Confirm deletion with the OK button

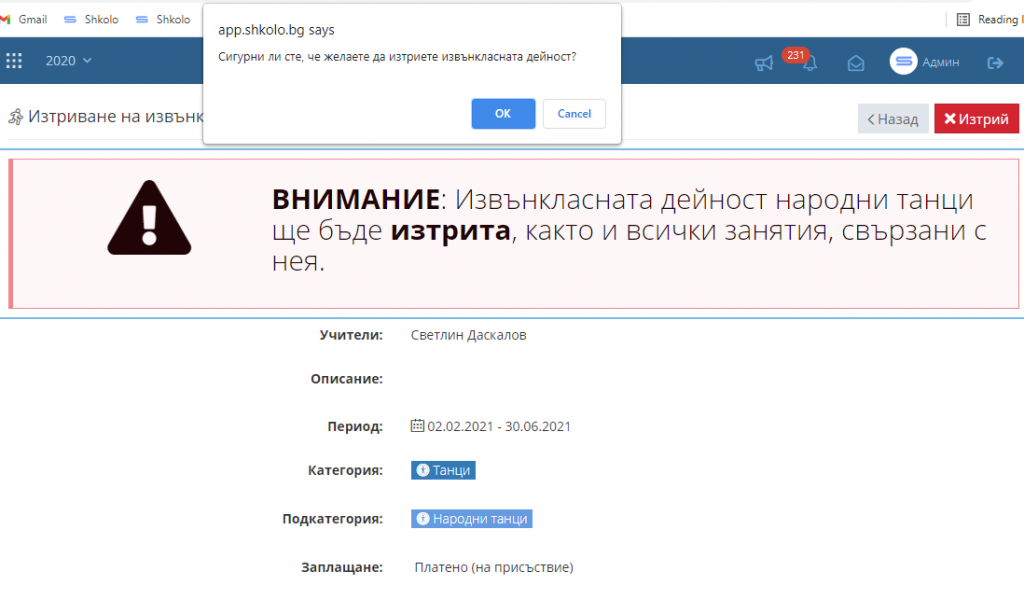pyautogui.click(x=503, y=114)
